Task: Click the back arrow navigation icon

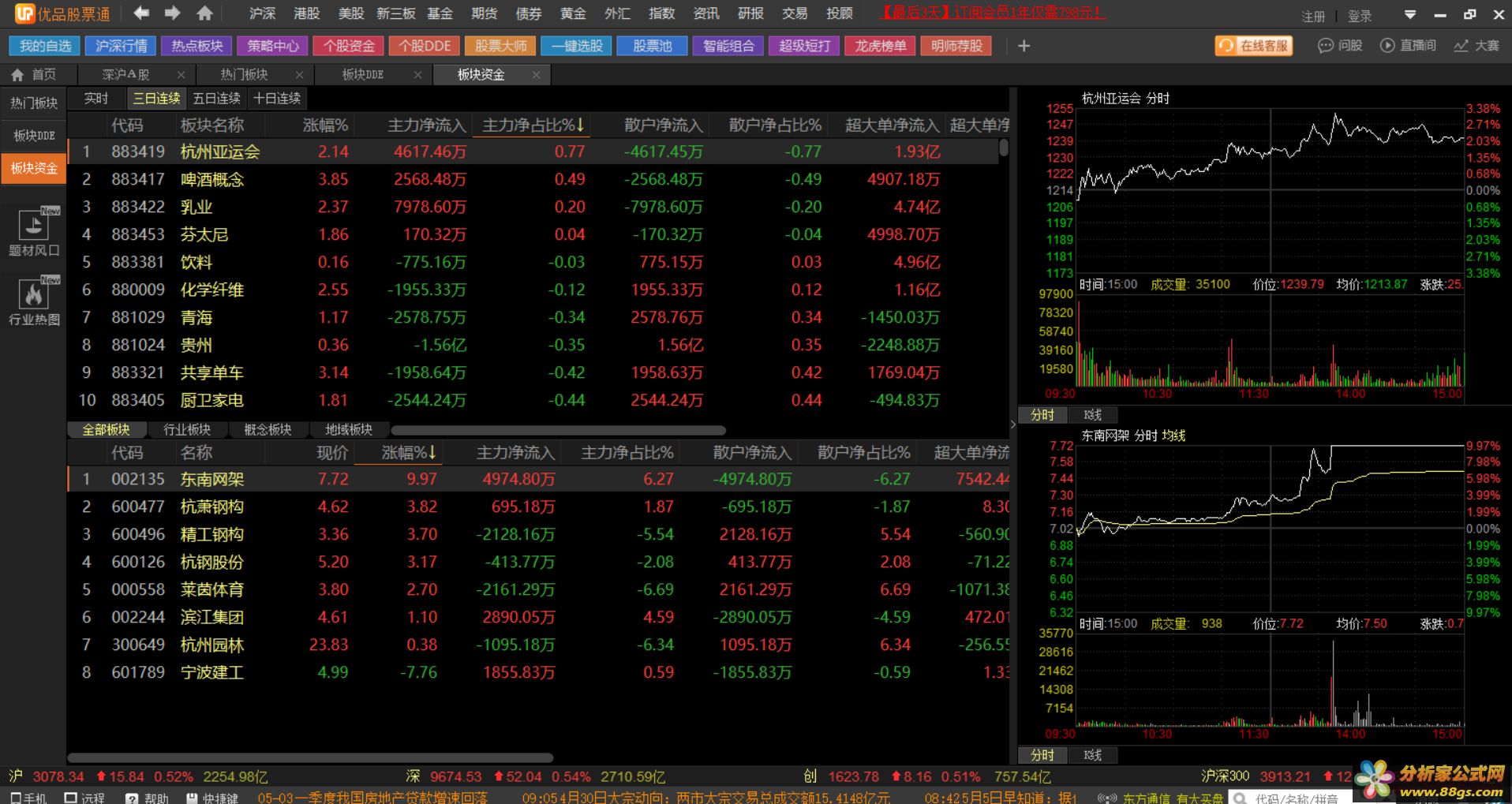Action: tap(142, 13)
